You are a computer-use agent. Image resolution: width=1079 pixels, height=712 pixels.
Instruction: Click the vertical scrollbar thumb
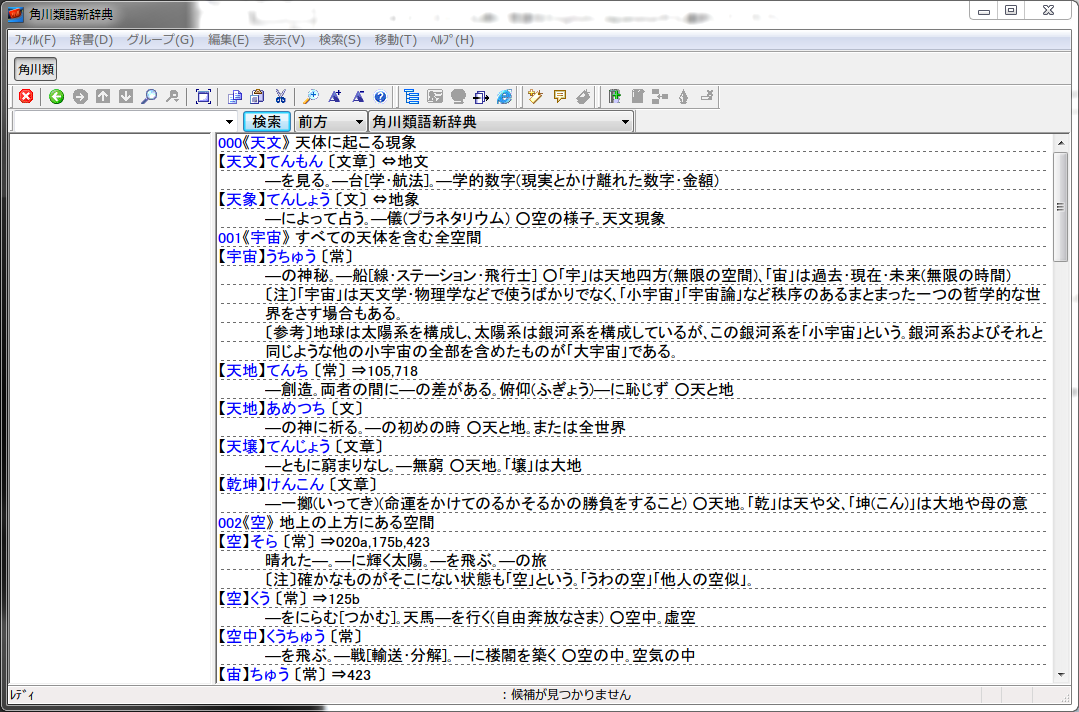pyautogui.click(x=1060, y=206)
